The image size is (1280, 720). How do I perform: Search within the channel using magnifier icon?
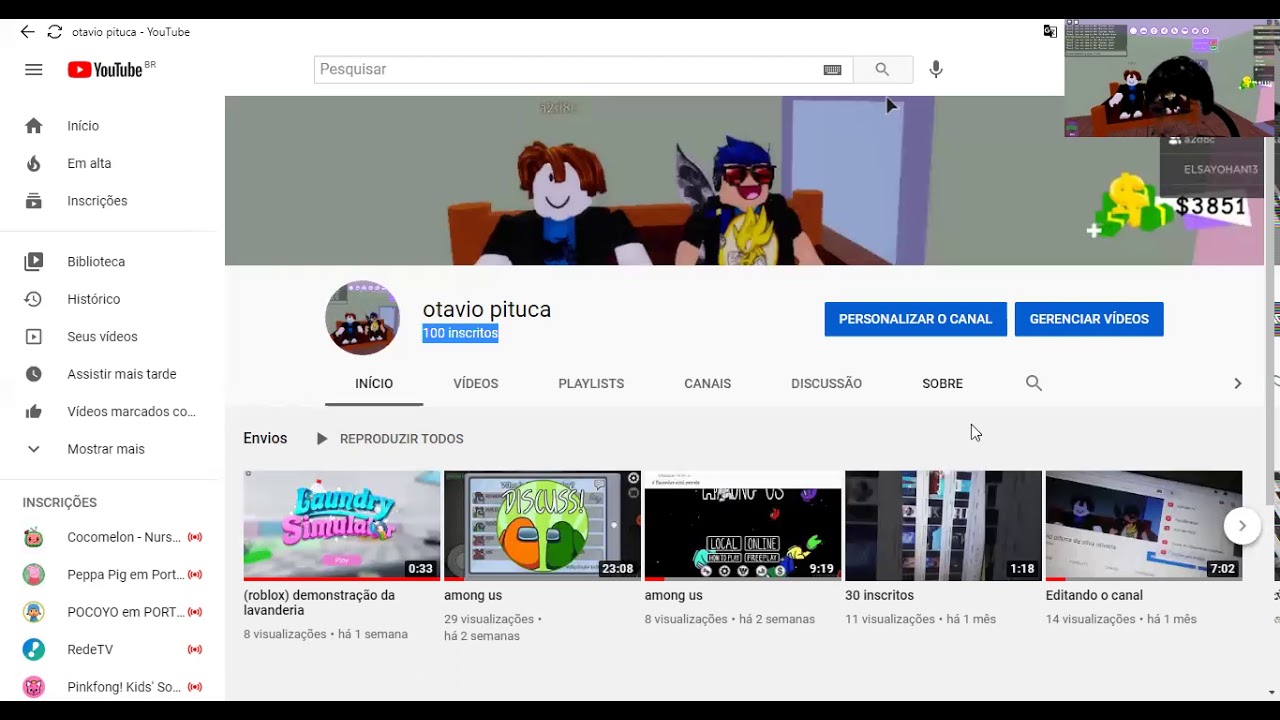click(1034, 383)
